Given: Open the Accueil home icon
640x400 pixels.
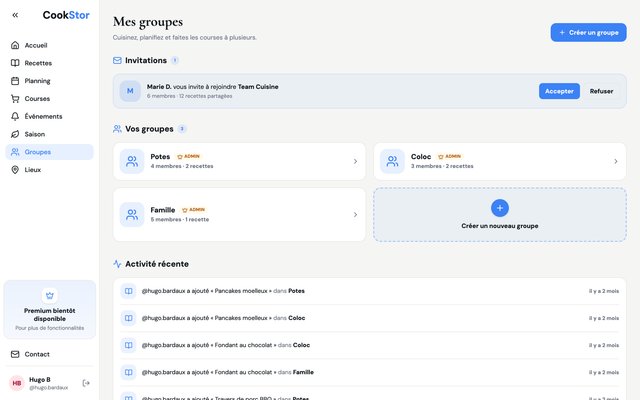Looking at the screenshot, I should coord(15,45).
